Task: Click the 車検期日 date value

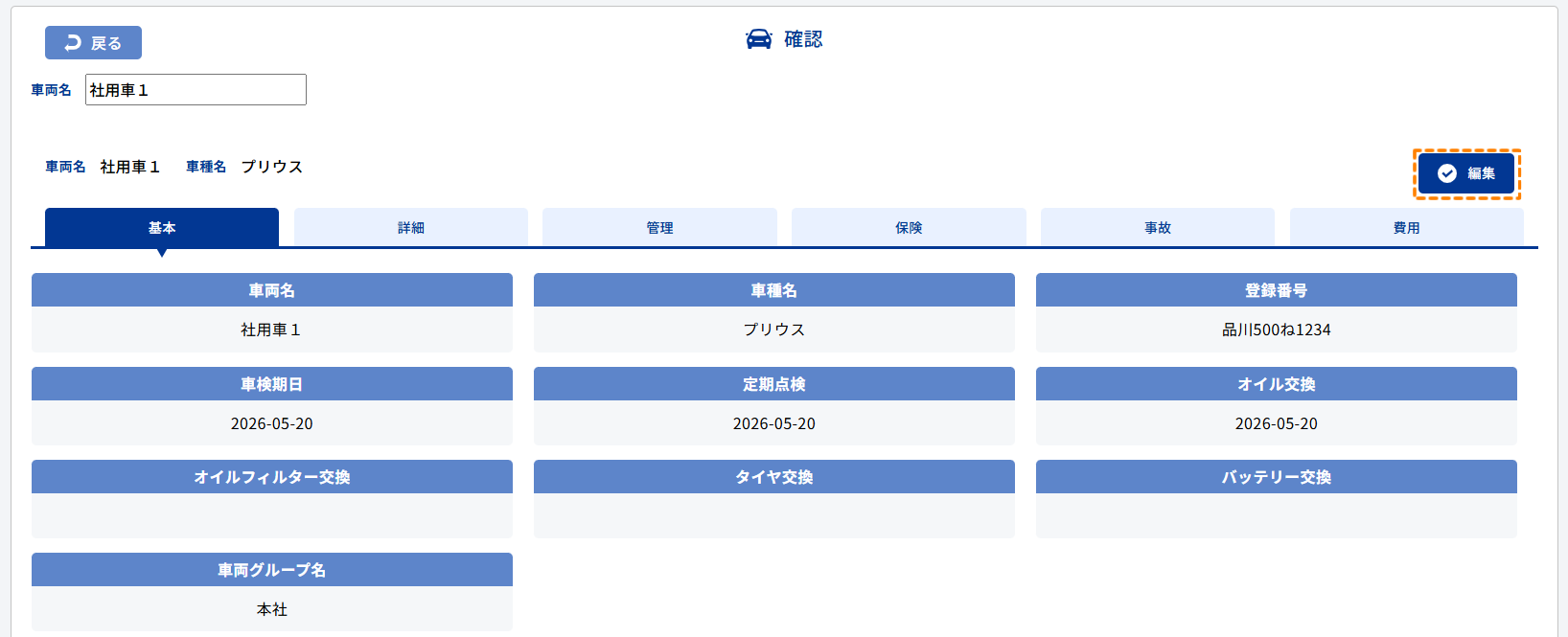Action: (272, 423)
